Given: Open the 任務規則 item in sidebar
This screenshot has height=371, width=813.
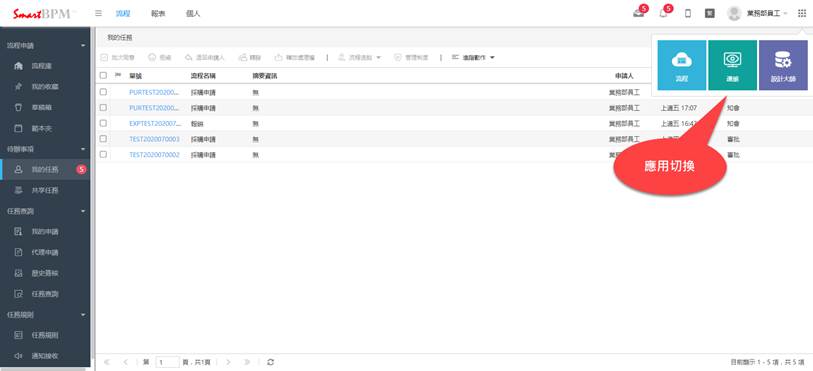Looking at the screenshot, I should click(45, 335).
